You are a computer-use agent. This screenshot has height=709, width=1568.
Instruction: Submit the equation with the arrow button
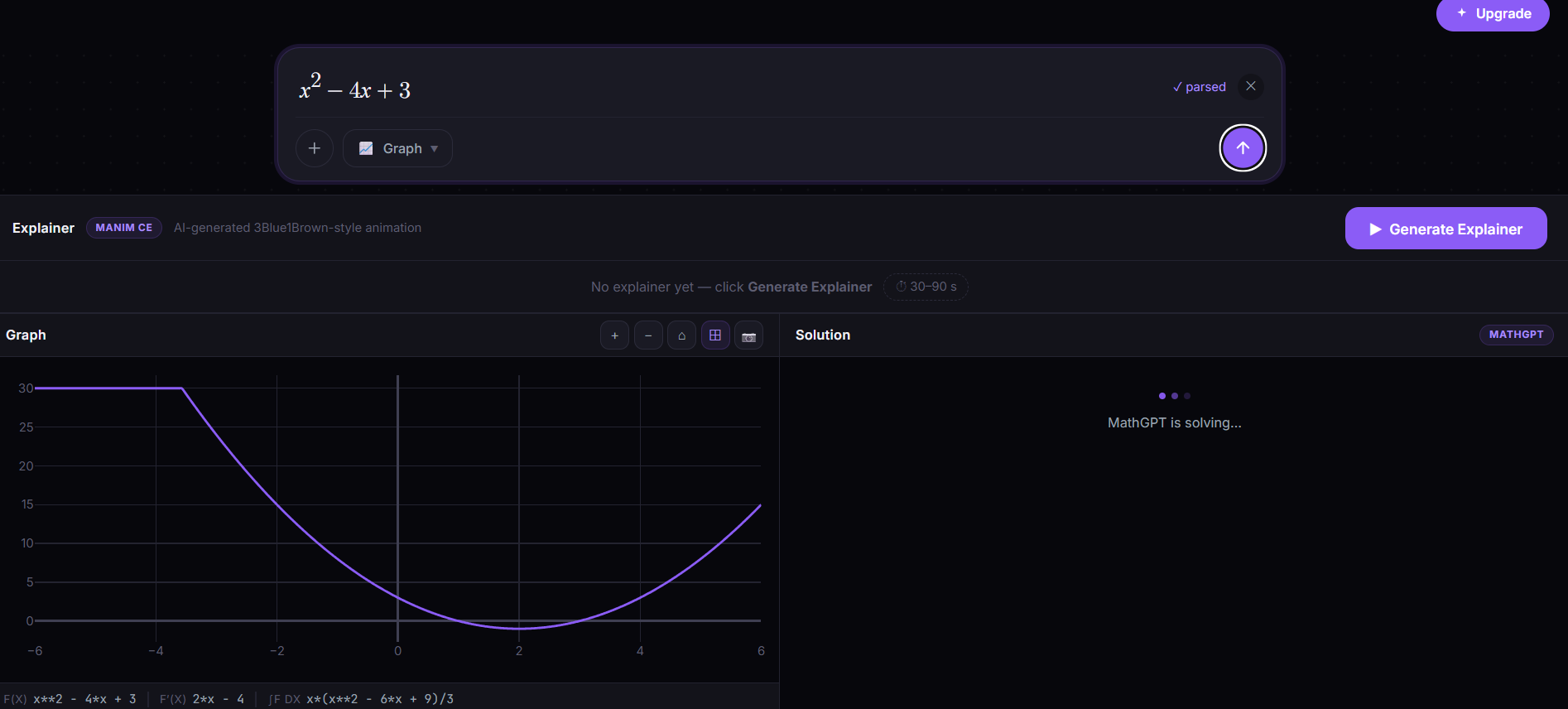click(1243, 147)
